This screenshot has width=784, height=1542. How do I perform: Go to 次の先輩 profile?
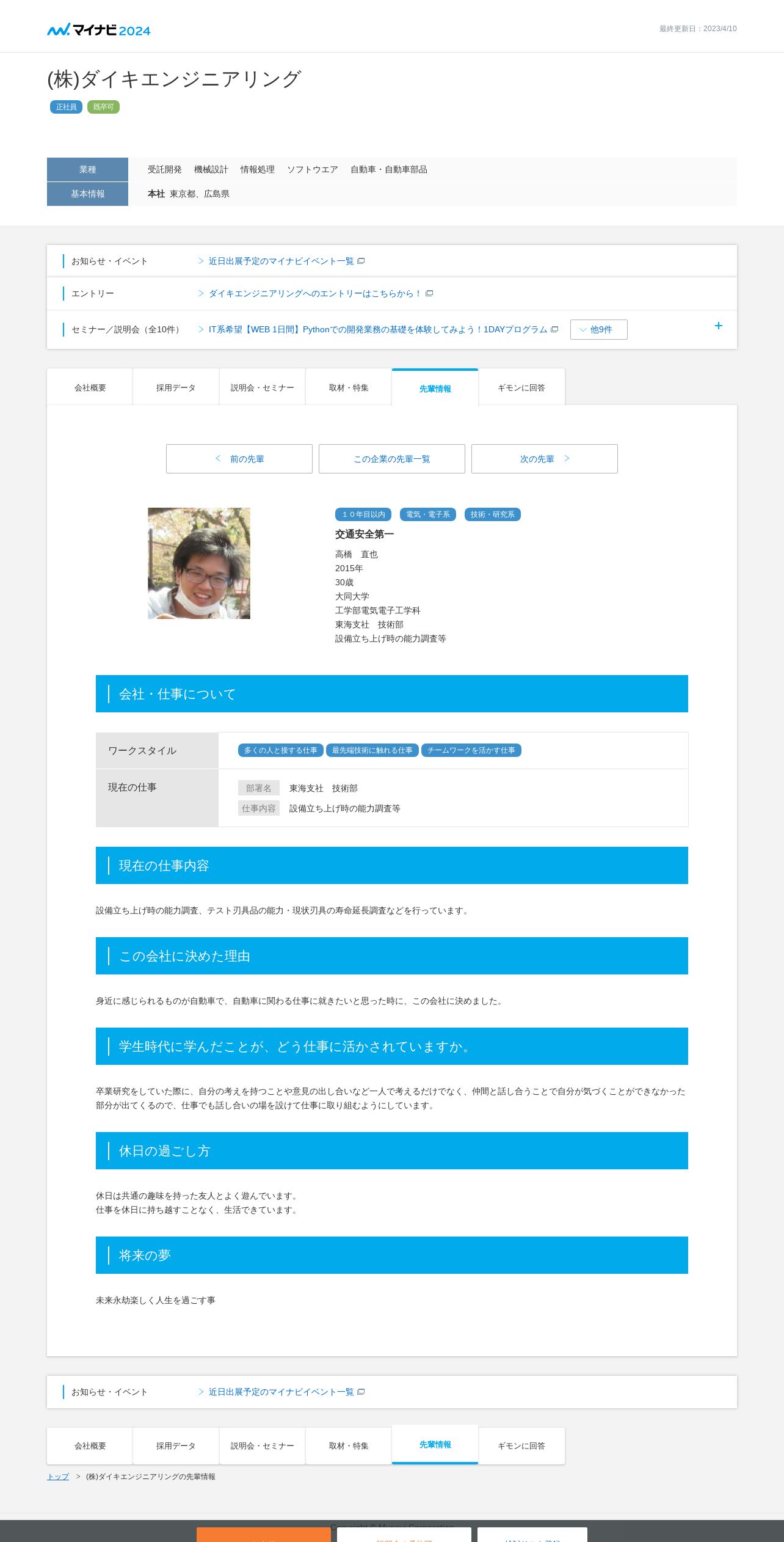(x=545, y=459)
